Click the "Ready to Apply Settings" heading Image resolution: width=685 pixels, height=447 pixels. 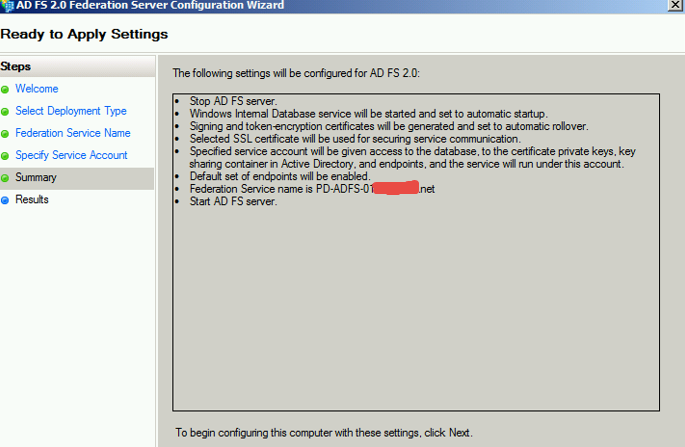pos(84,35)
